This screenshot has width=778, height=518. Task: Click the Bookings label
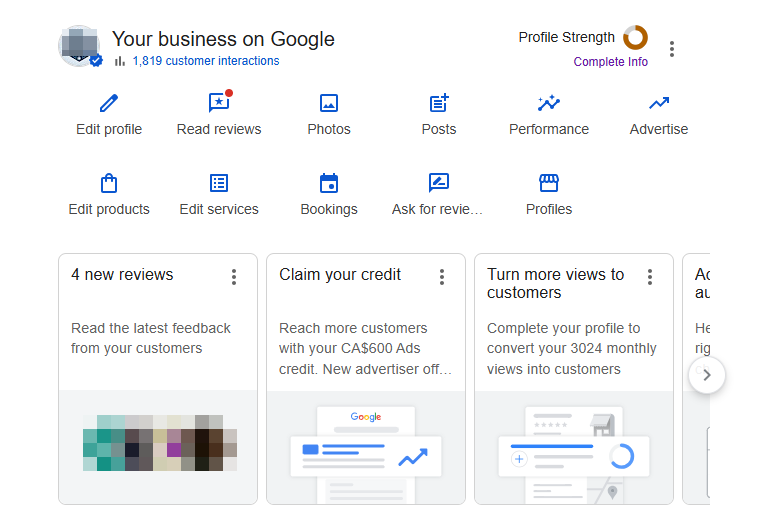329,209
